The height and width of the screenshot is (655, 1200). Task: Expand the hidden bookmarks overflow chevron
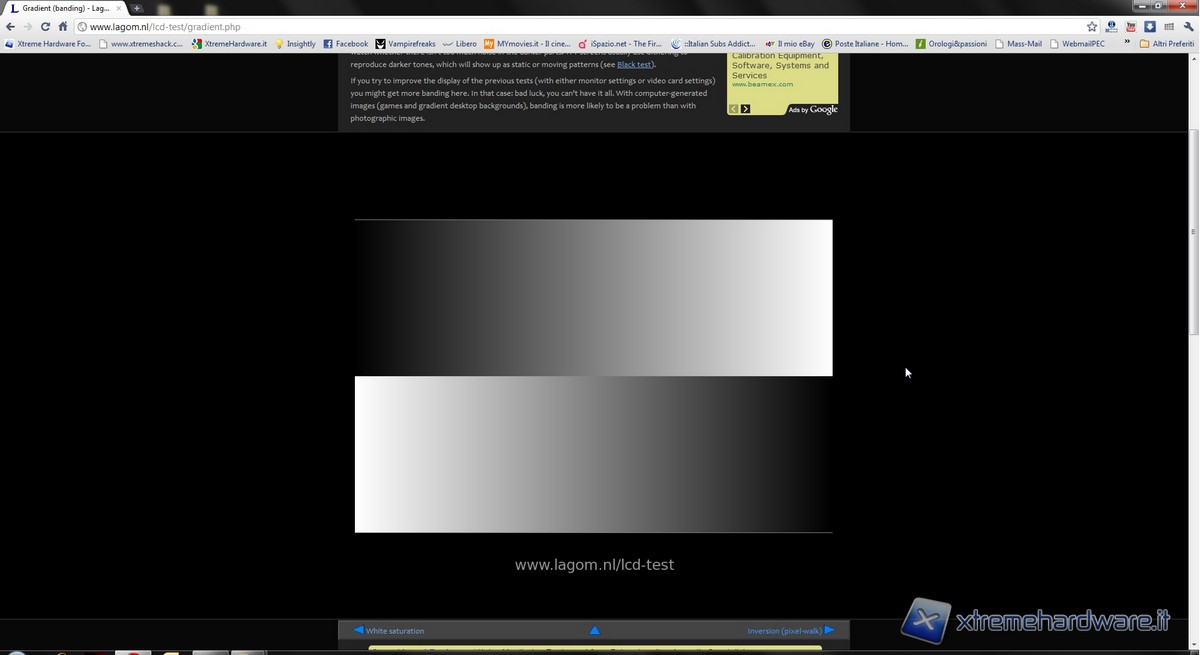tap(1128, 43)
